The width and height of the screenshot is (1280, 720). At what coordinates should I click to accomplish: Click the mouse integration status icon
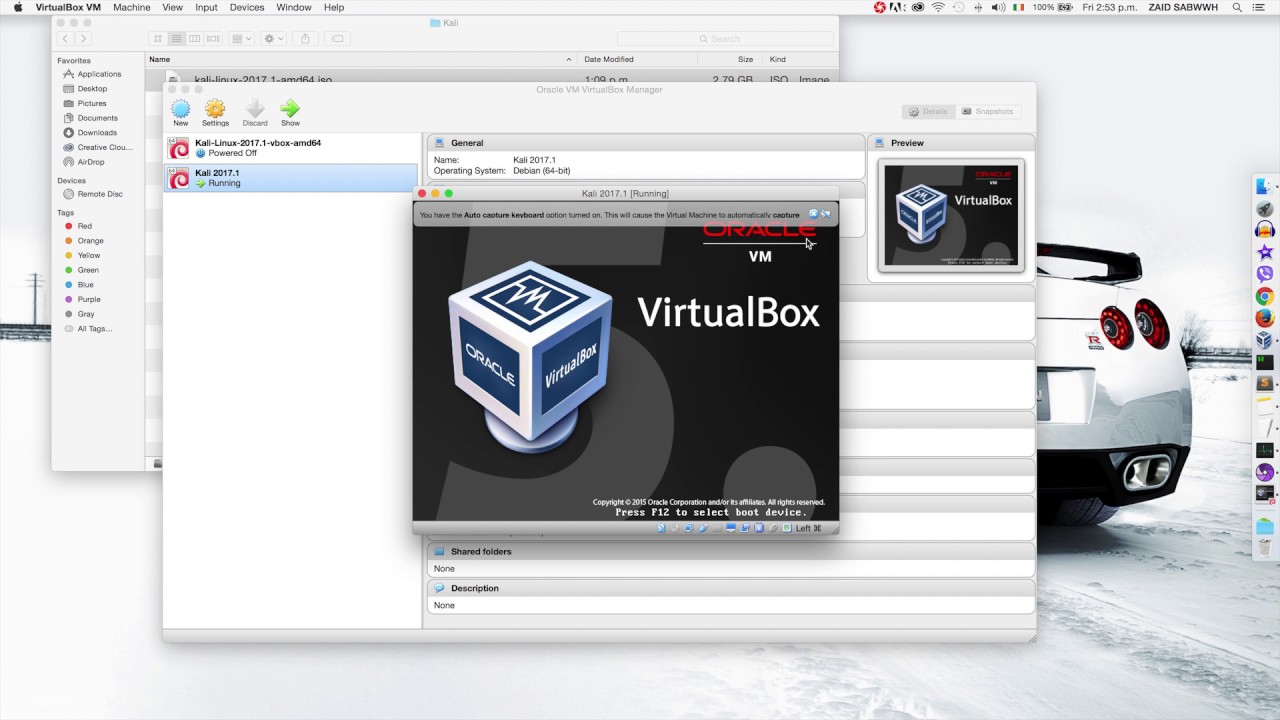point(773,528)
